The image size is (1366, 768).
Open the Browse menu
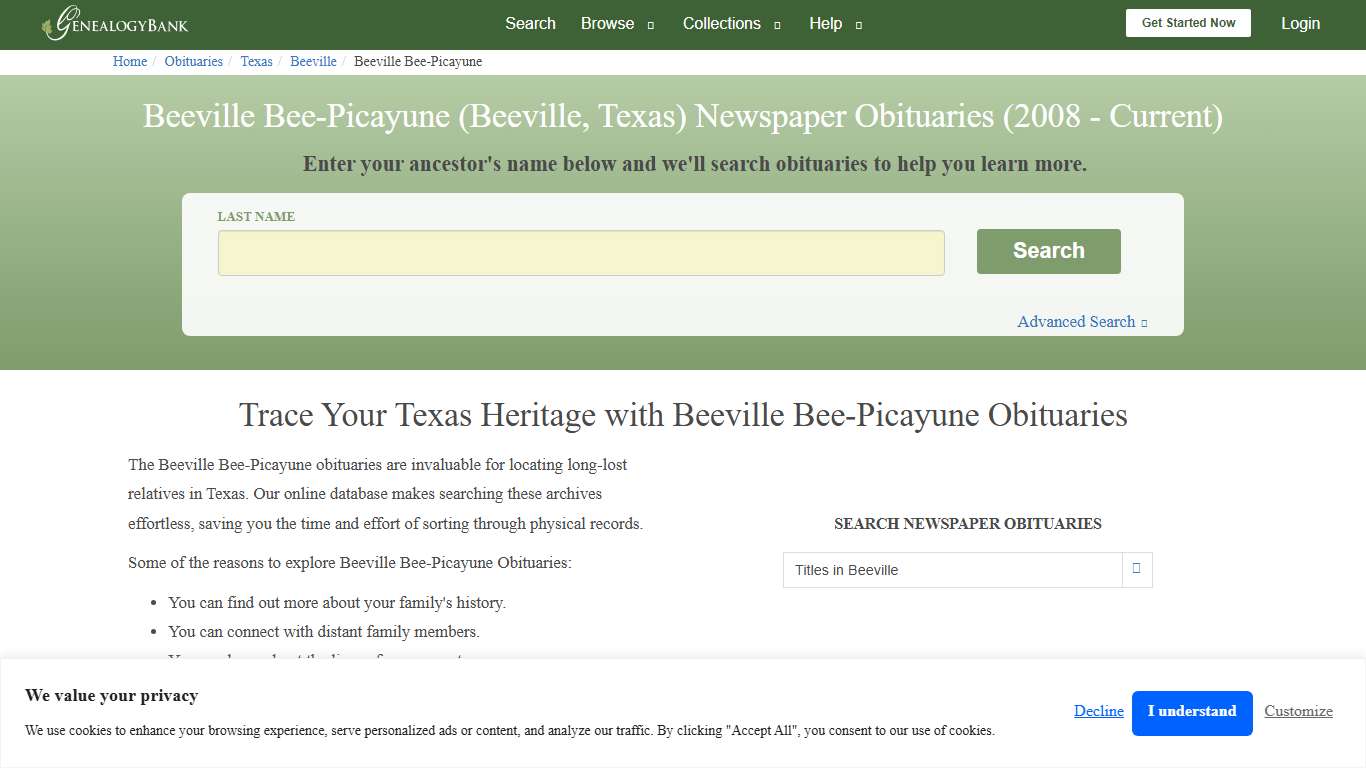[x=607, y=23]
